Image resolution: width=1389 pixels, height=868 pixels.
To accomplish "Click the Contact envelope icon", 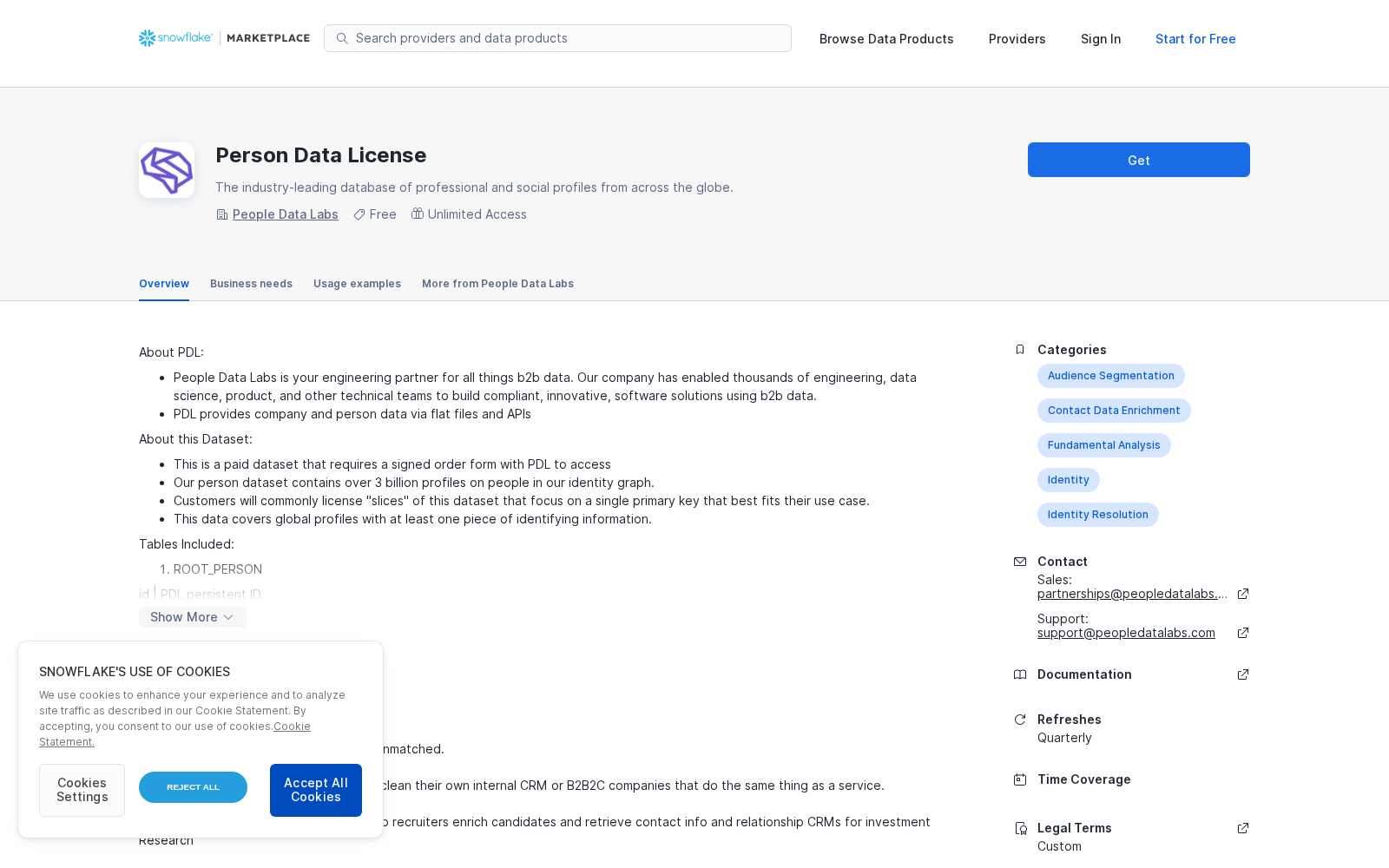I will click(x=1020, y=562).
